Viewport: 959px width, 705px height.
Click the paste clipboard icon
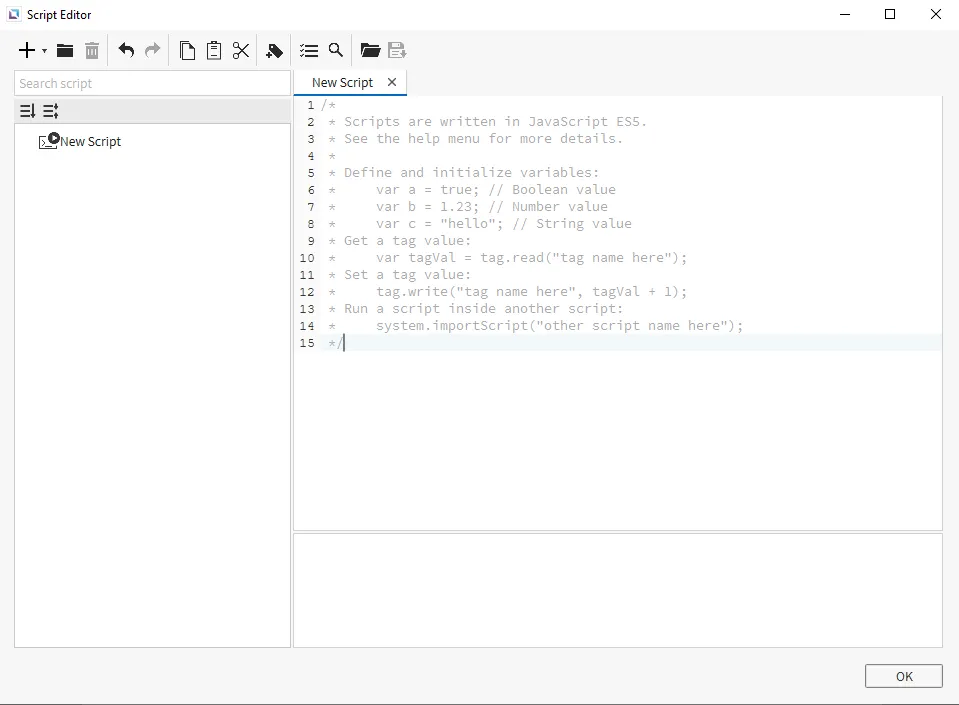tap(214, 51)
